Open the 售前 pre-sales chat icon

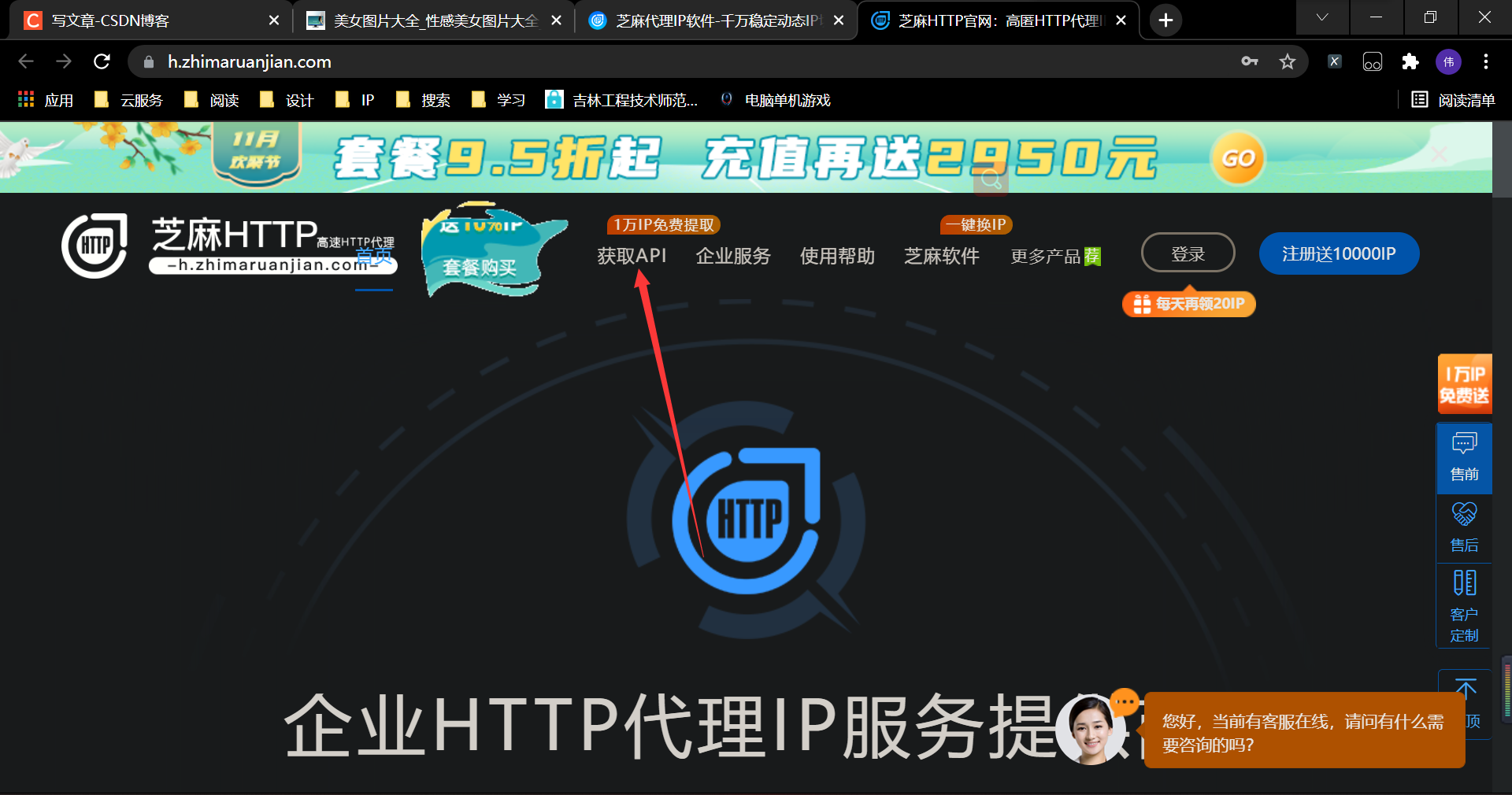click(1464, 457)
